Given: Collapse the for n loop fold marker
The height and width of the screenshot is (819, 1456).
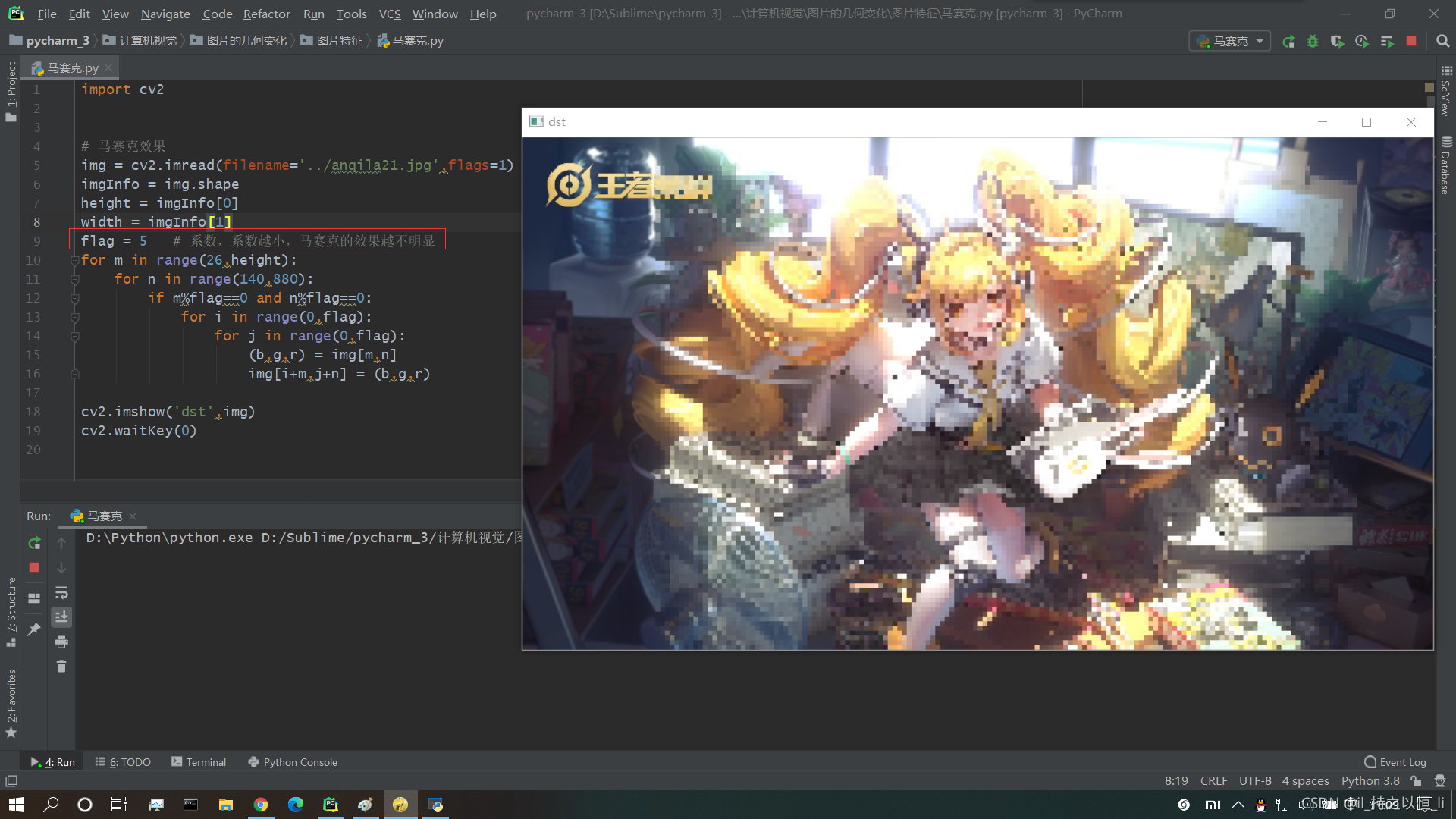Looking at the screenshot, I should [75, 279].
